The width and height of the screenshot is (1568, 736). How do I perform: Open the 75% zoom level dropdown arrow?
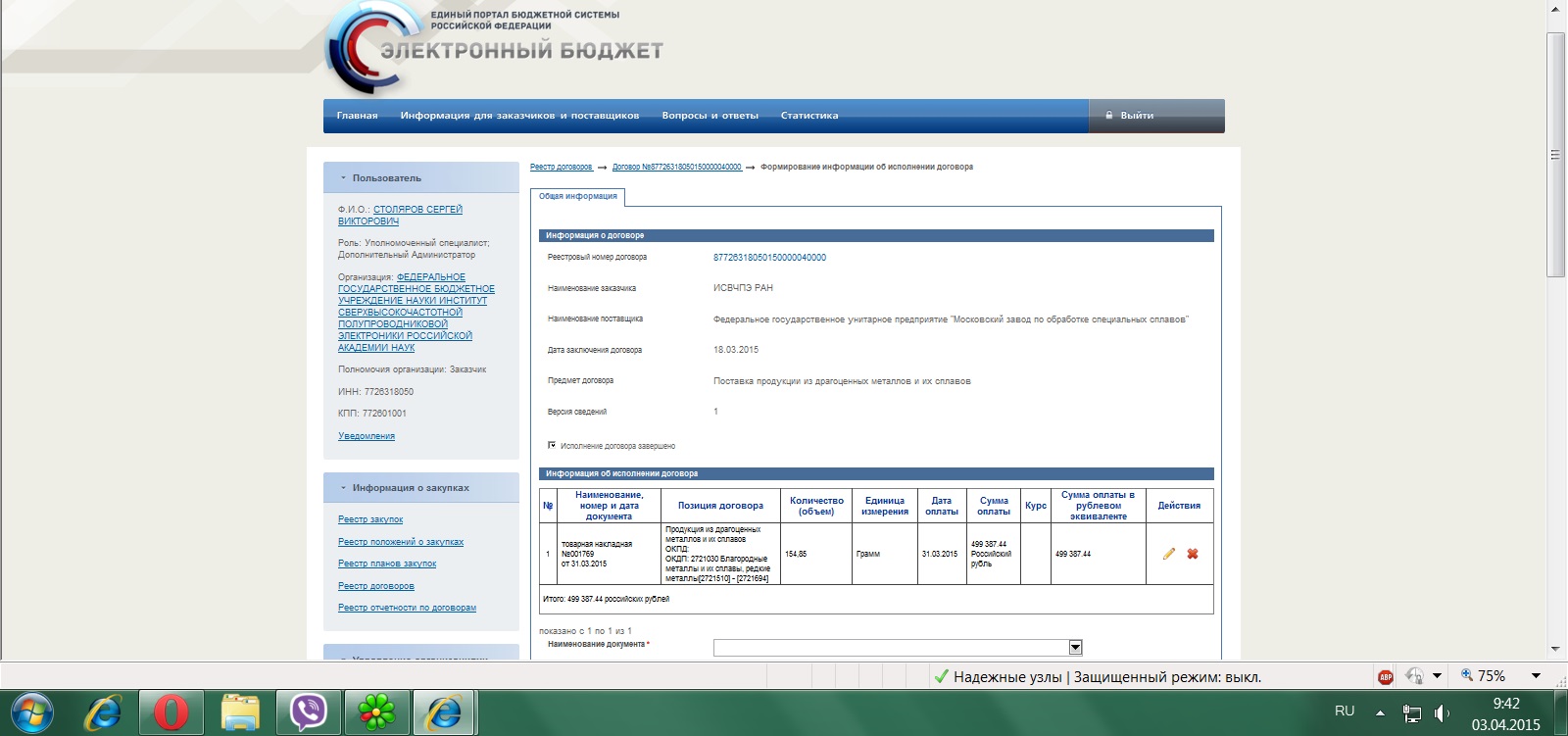point(1536,675)
